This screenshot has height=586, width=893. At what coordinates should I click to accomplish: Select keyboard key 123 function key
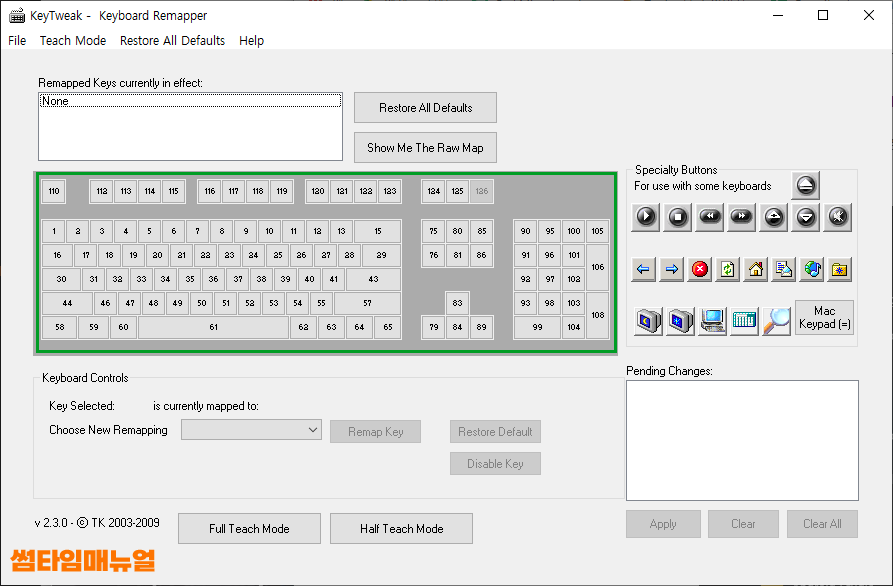tap(390, 191)
